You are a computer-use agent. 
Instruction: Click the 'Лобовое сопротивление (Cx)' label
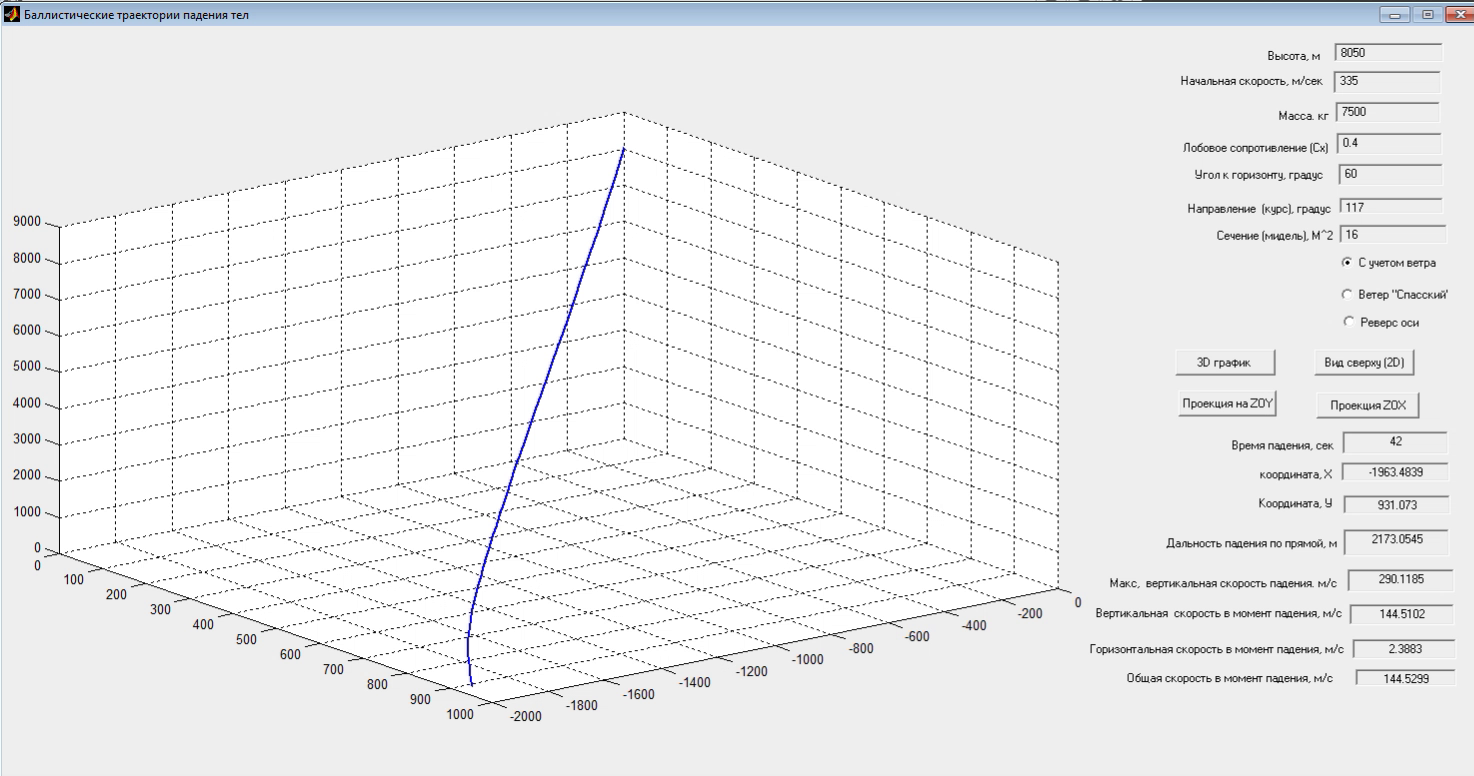point(1256,149)
